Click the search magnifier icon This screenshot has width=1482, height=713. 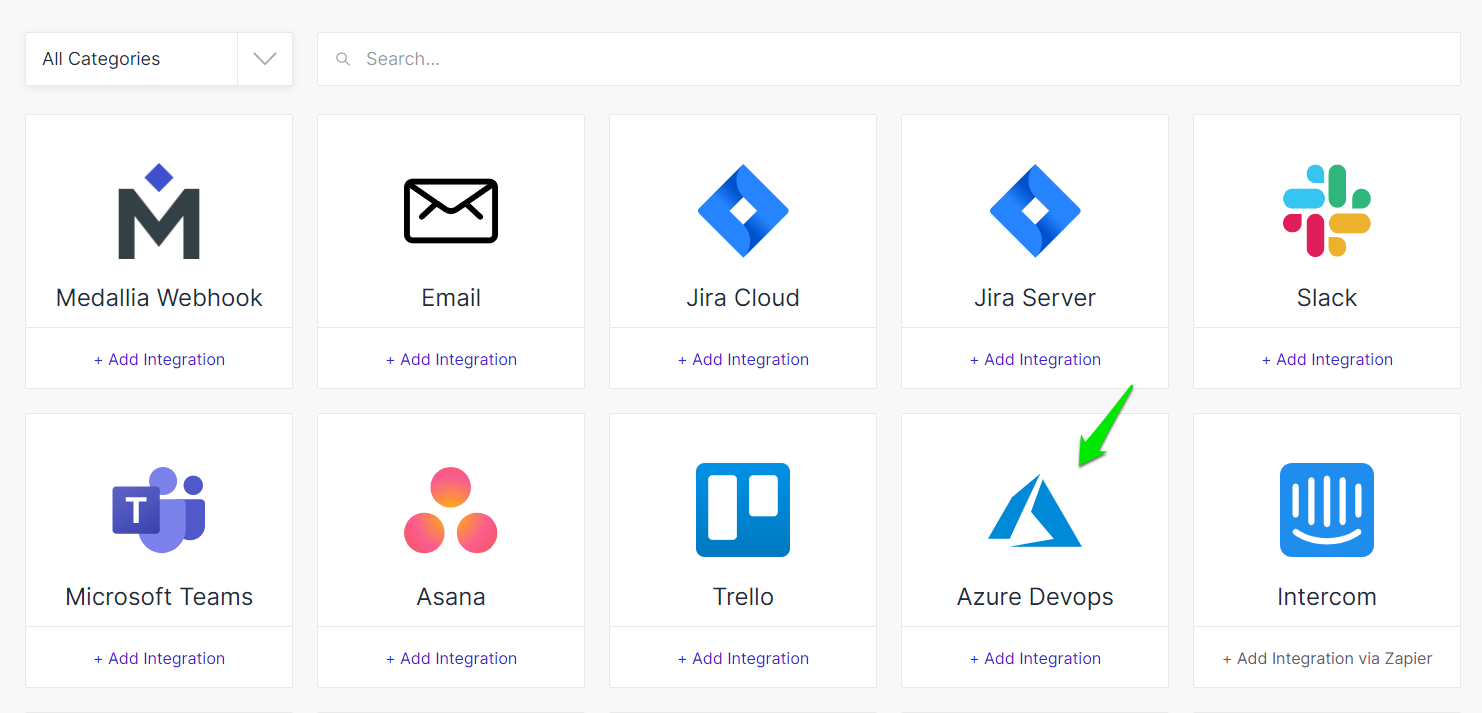[x=343, y=59]
